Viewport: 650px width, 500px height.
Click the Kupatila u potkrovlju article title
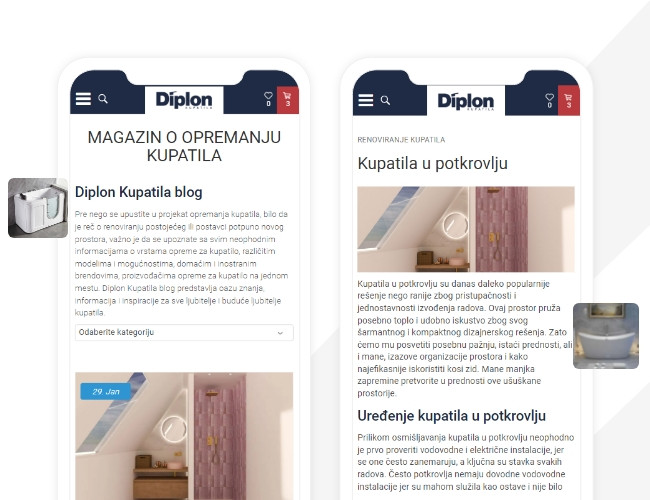432,163
